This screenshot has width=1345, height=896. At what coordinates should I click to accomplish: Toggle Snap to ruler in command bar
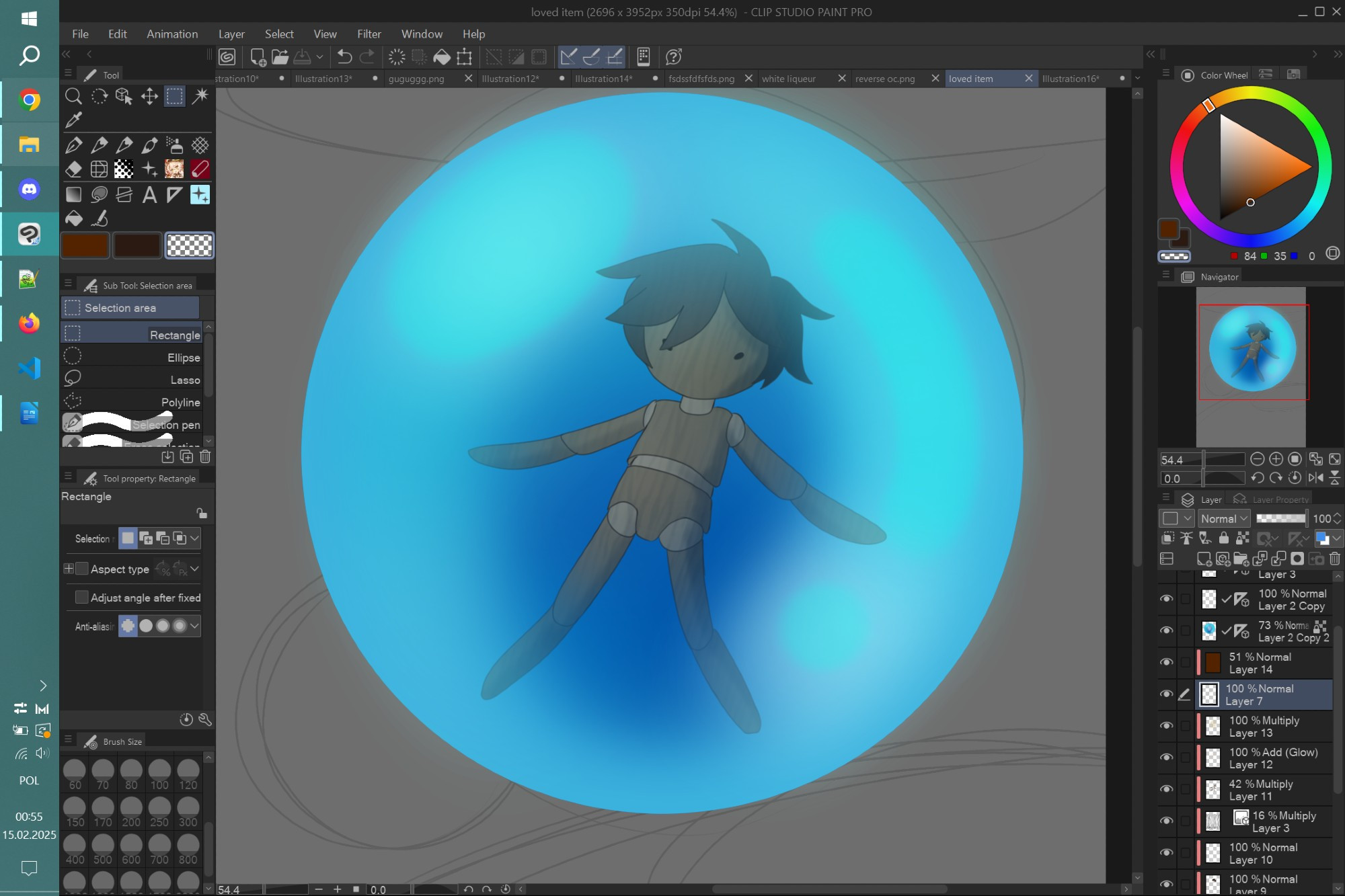point(568,57)
